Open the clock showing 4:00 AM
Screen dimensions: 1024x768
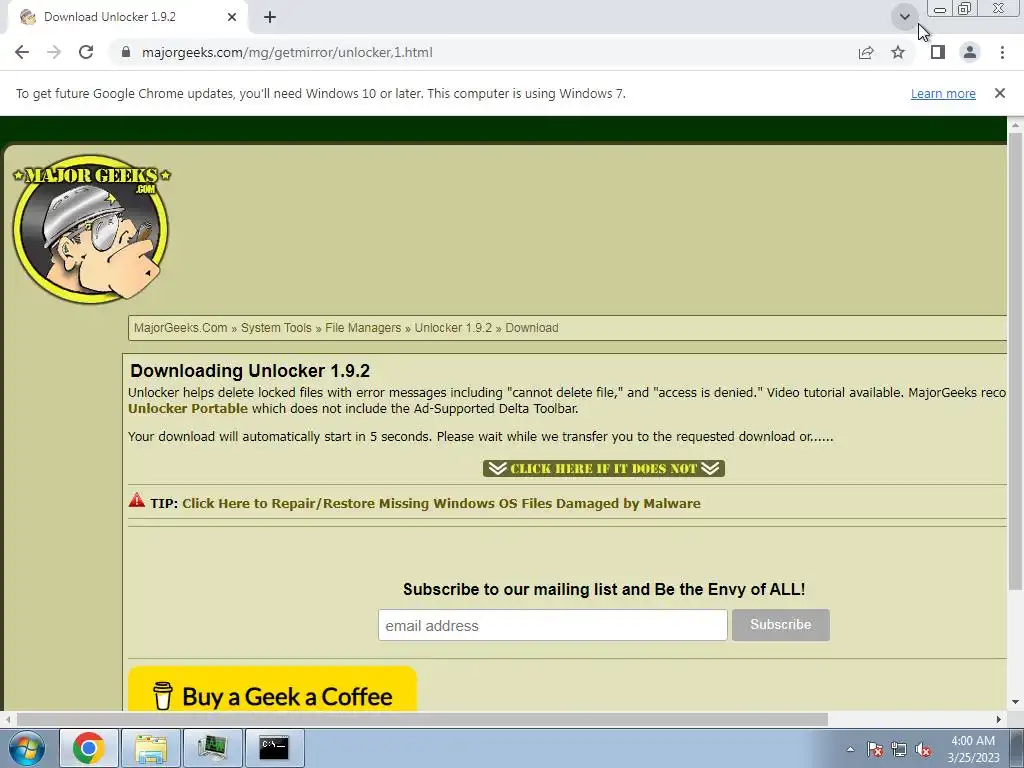973,749
